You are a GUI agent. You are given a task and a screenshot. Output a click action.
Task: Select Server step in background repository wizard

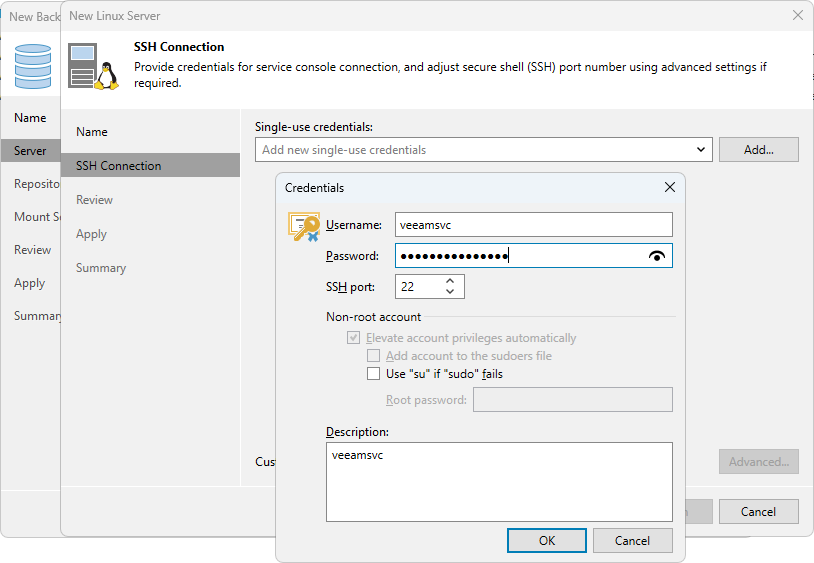tap(31, 151)
